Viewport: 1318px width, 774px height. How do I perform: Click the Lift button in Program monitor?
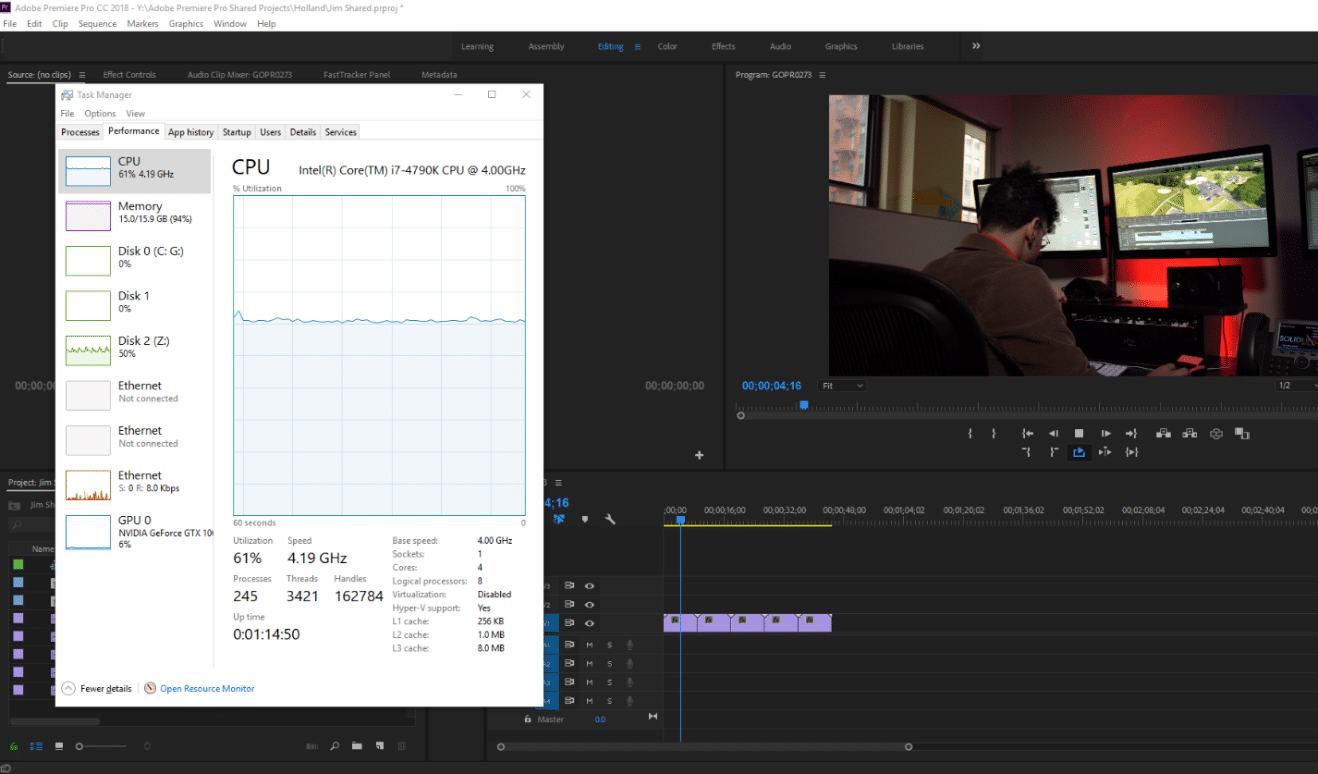tap(1163, 433)
